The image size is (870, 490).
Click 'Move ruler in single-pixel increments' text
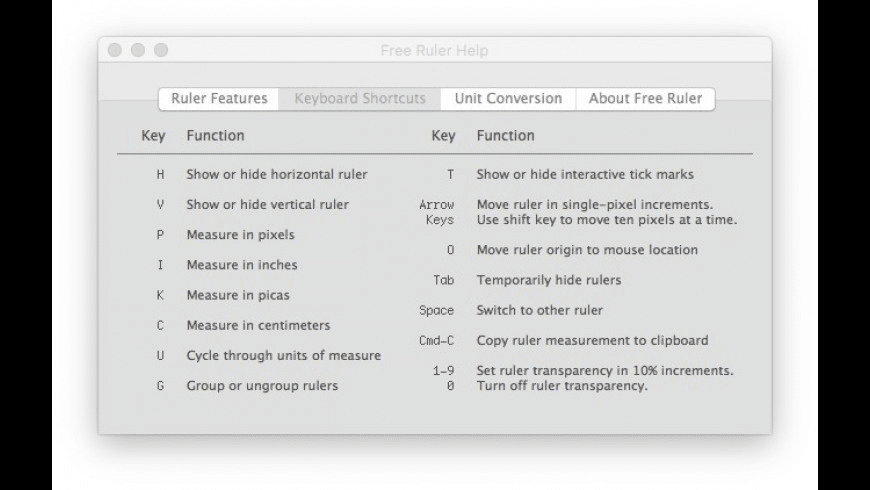595,204
